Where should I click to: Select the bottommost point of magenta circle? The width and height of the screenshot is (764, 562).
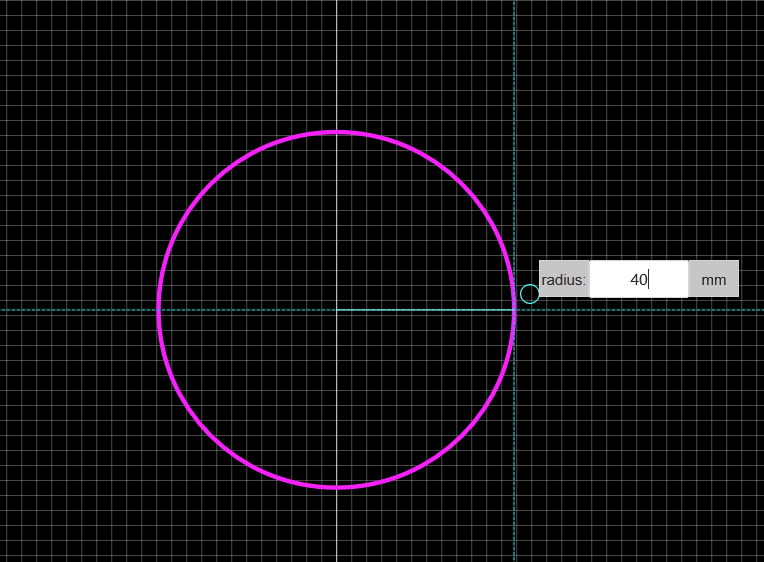point(337,487)
